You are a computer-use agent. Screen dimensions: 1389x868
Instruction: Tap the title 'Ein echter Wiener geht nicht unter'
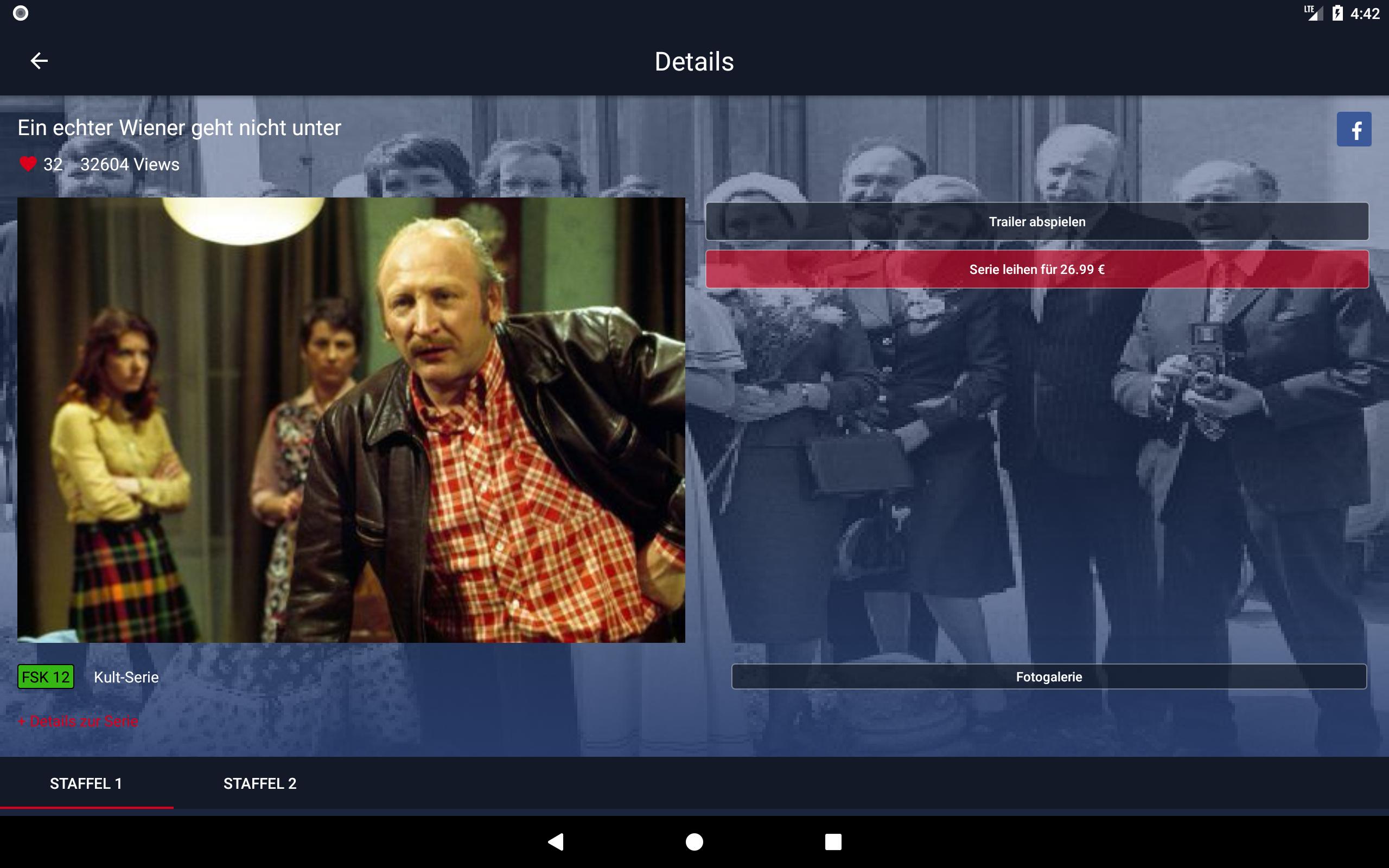[x=179, y=128]
